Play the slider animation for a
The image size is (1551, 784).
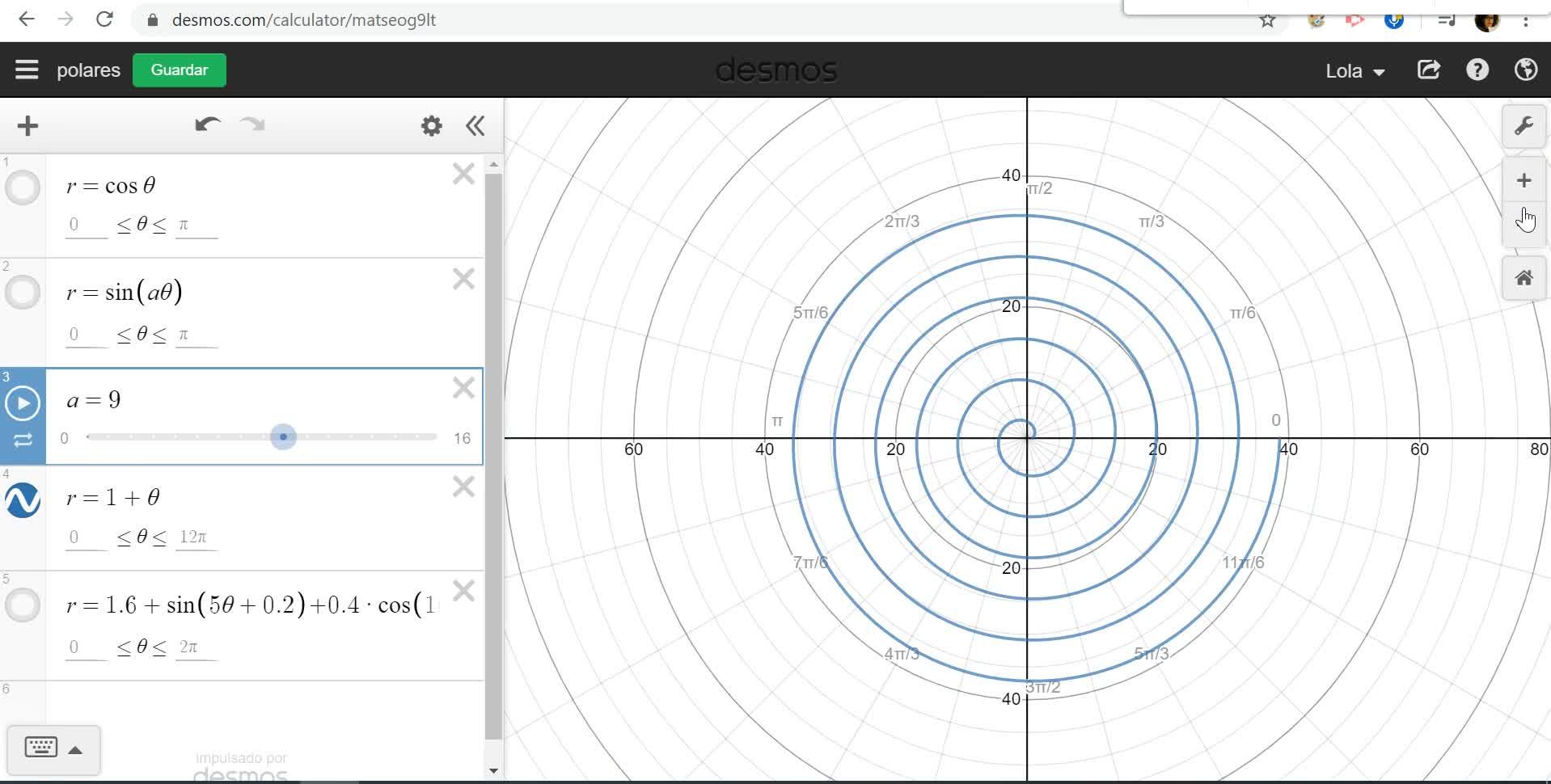23,403
